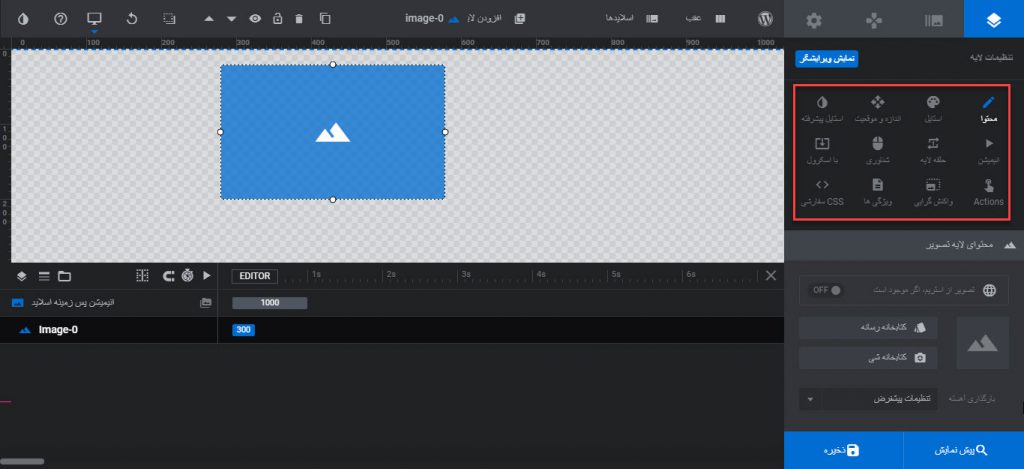
Task: Open the module settings gear tab
Action: 814,20
